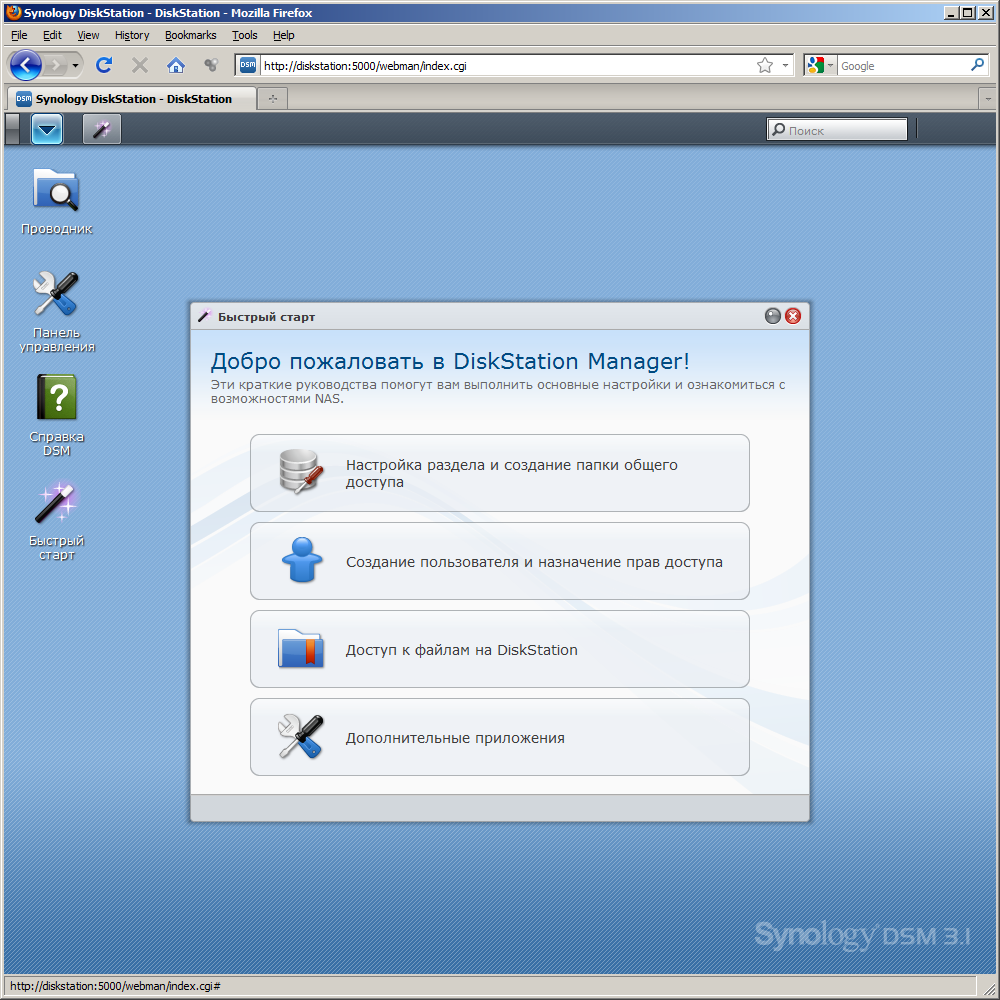Minimize the Быстрый старт dialog
1000x1000 pixels.
click(772, 316)
